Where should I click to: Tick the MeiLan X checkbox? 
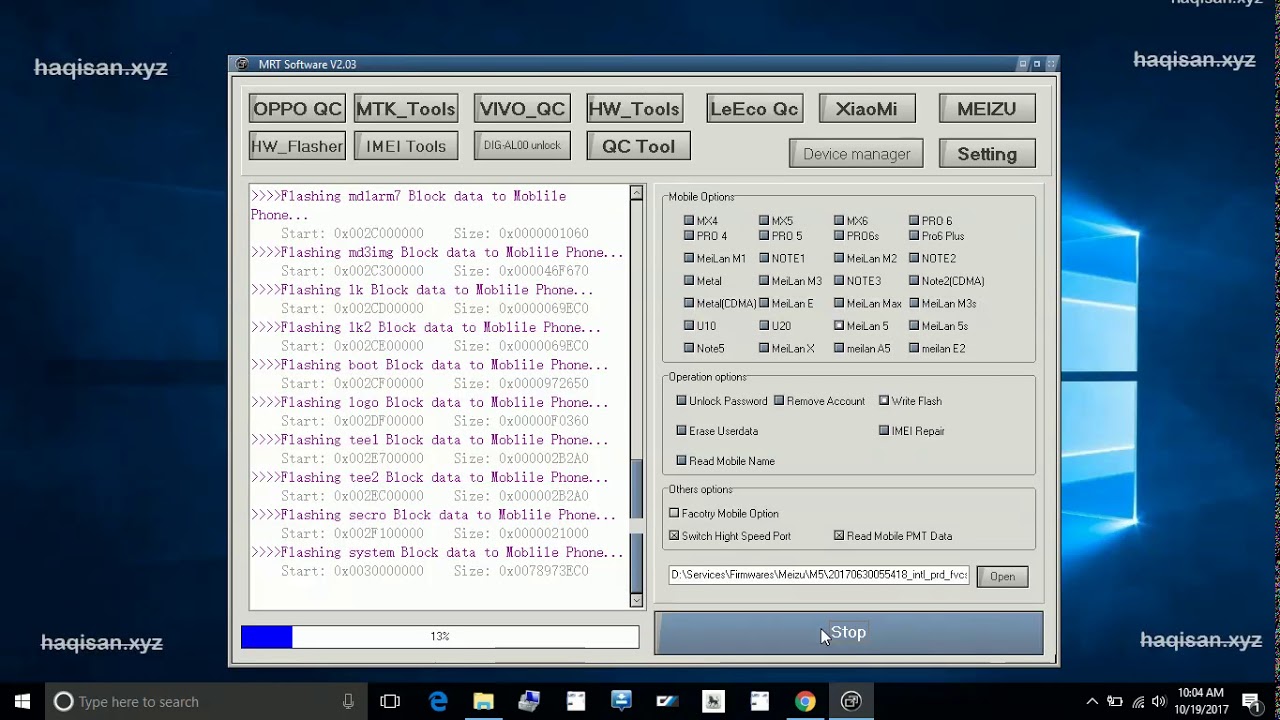[x=764, y=348]
